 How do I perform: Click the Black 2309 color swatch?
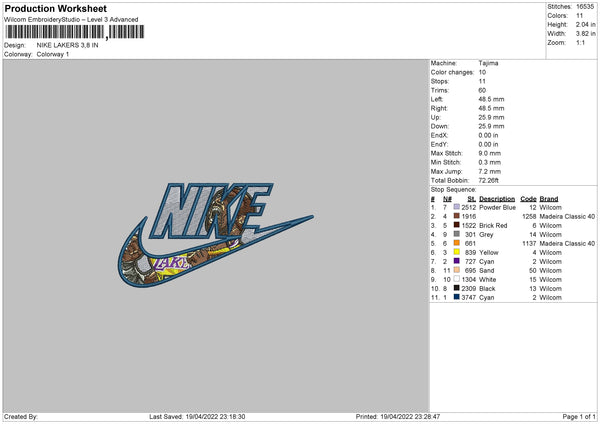457,288
